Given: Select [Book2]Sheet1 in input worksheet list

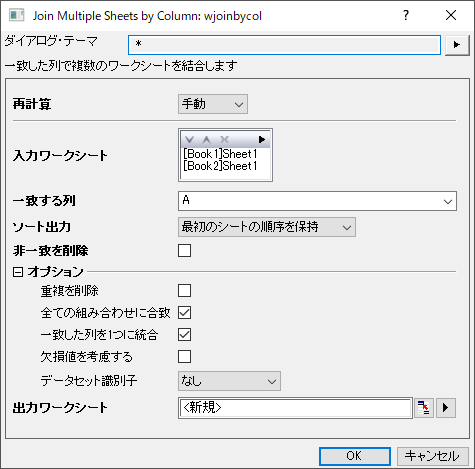Looking at the screenshot, I should (220, 166).
